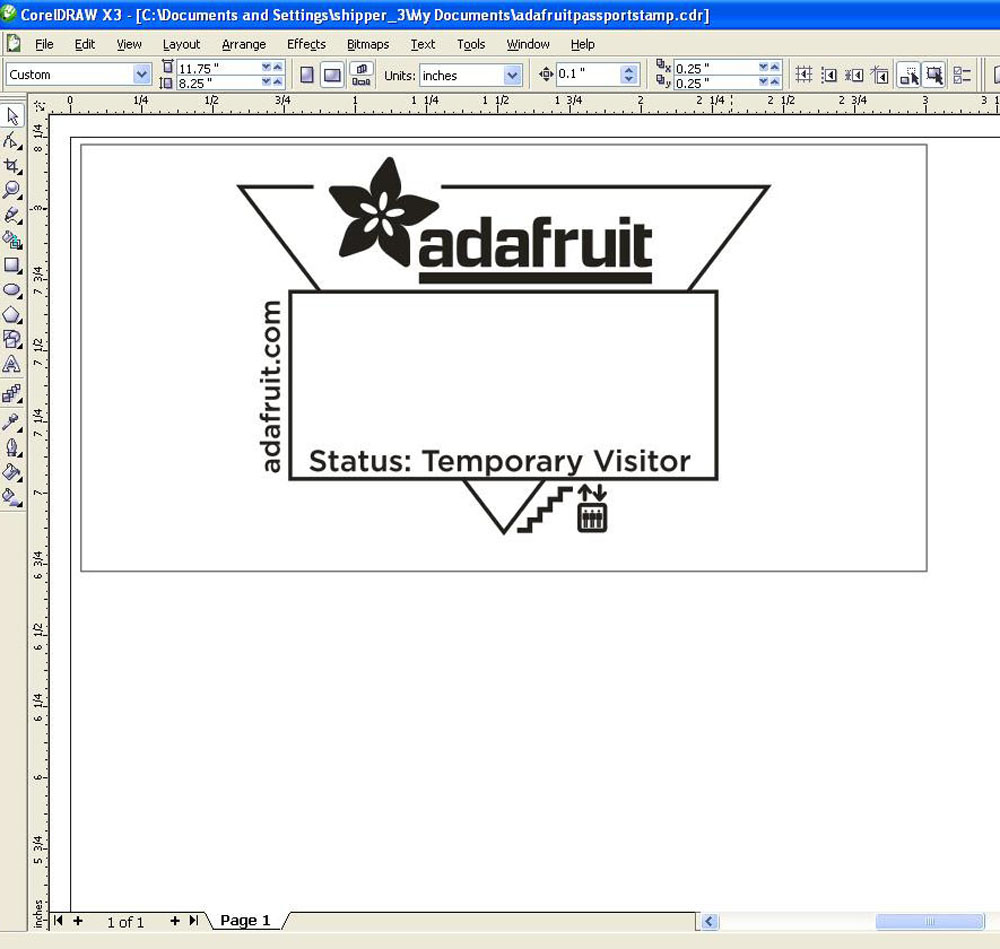The image size is (1000, 949).
Task: Pick the Ellipse tool
Action: pos(12,290)
